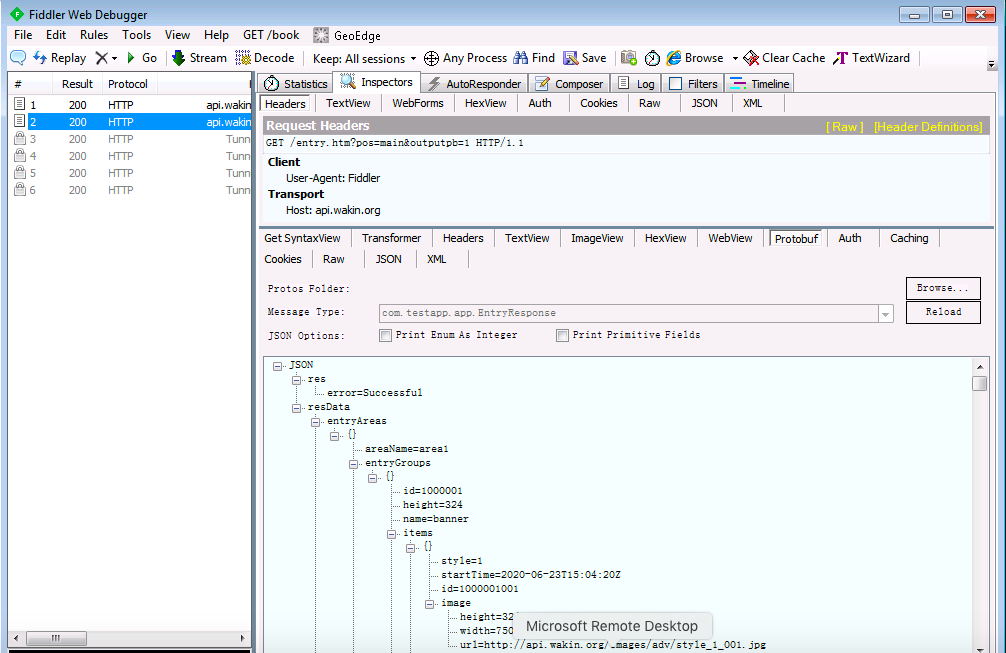
Task: Click the camera screenshot icon
Action: pyautogui.click(x=629, y=58)
